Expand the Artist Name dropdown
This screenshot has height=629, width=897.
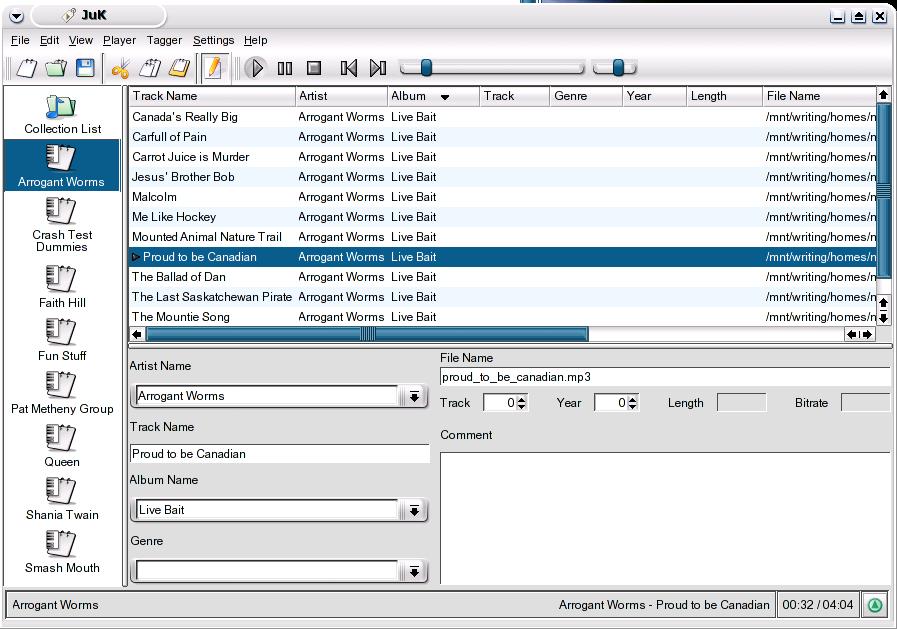(414, 397)
